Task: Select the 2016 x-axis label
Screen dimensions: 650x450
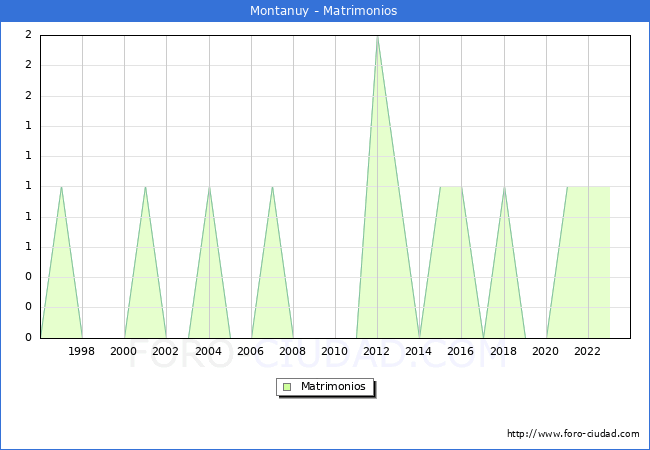Action: [461, 351]
